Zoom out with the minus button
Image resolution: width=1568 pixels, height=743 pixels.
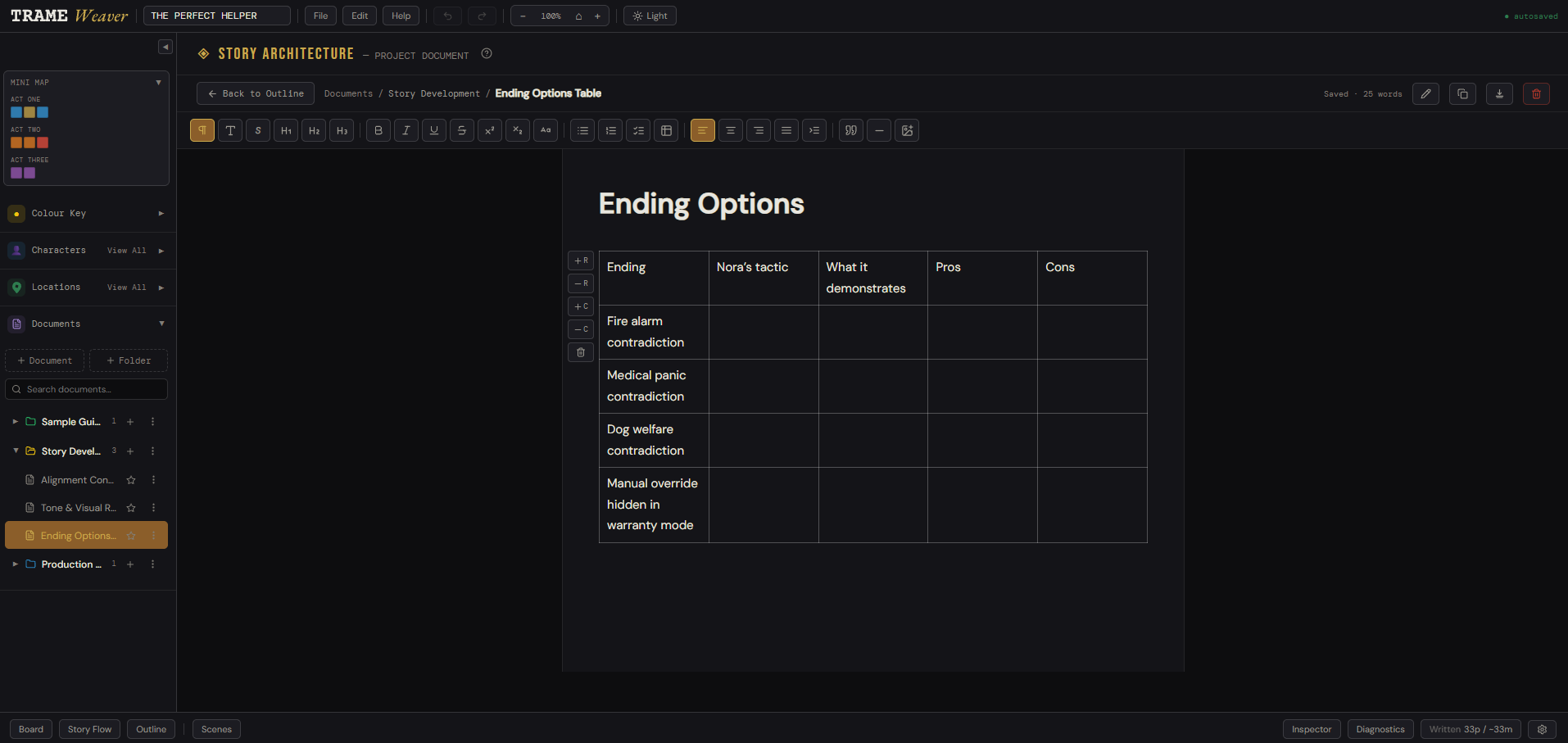click(523, 16)
